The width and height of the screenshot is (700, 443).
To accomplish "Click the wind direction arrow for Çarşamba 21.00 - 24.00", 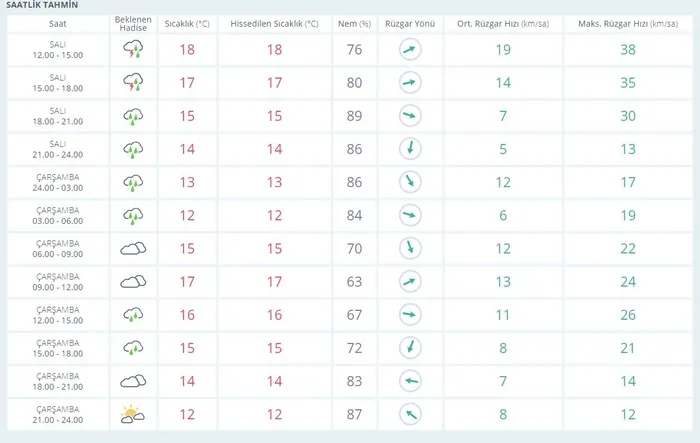I will (x=409, y=413).
